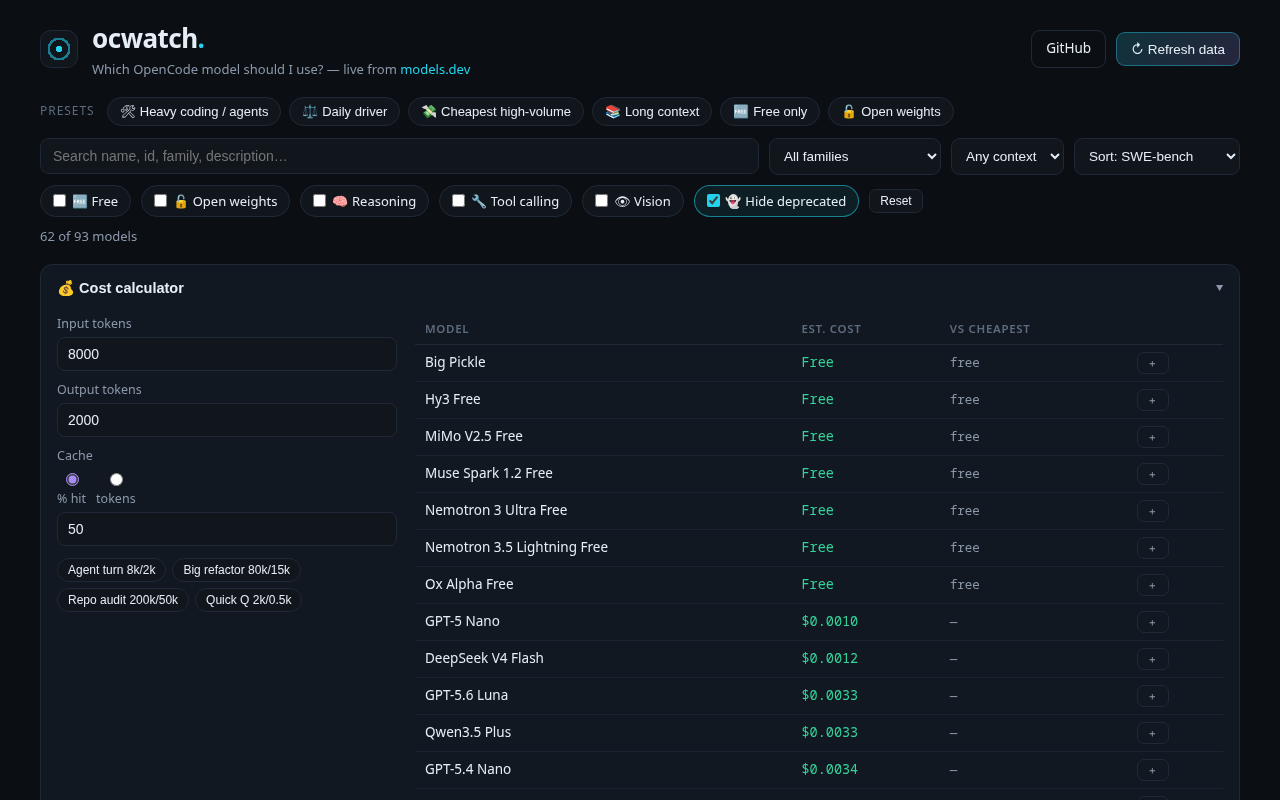Screen dimensions: 1280x800
Task: Click Refresh data
Action: pos(1178,49)
